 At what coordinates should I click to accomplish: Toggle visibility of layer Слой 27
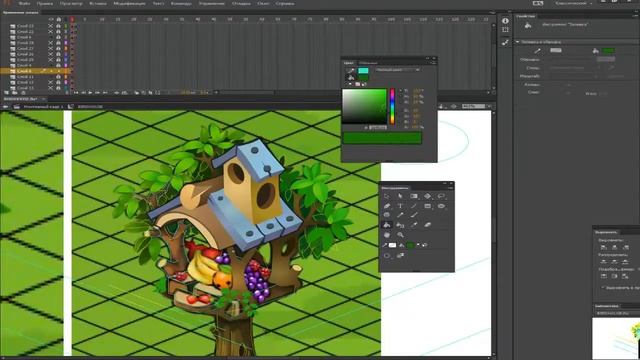[51, 49]
